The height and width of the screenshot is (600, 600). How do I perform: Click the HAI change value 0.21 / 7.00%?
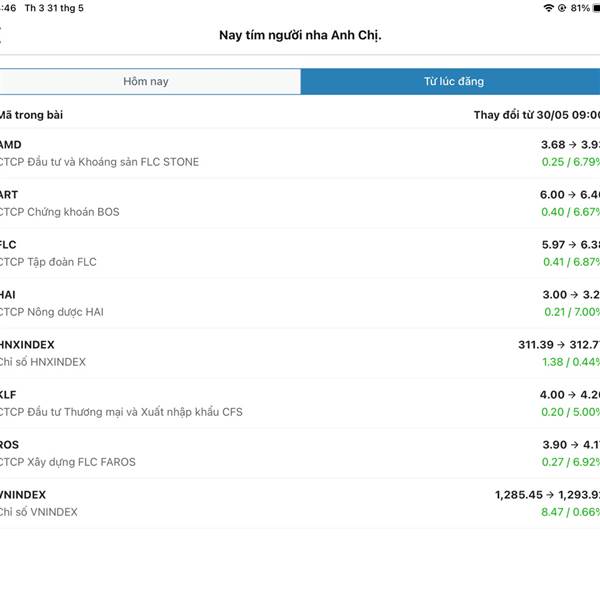point(572,312)
